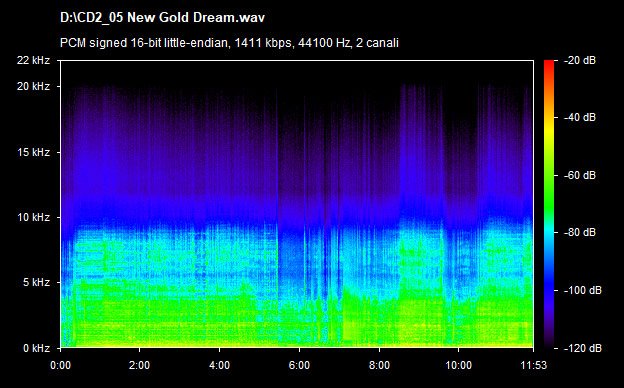Screen dimensions: 624x388
Task: Click the 0 kHz frequency axis label
Action: pyautogui.click(x=36, y=348)
